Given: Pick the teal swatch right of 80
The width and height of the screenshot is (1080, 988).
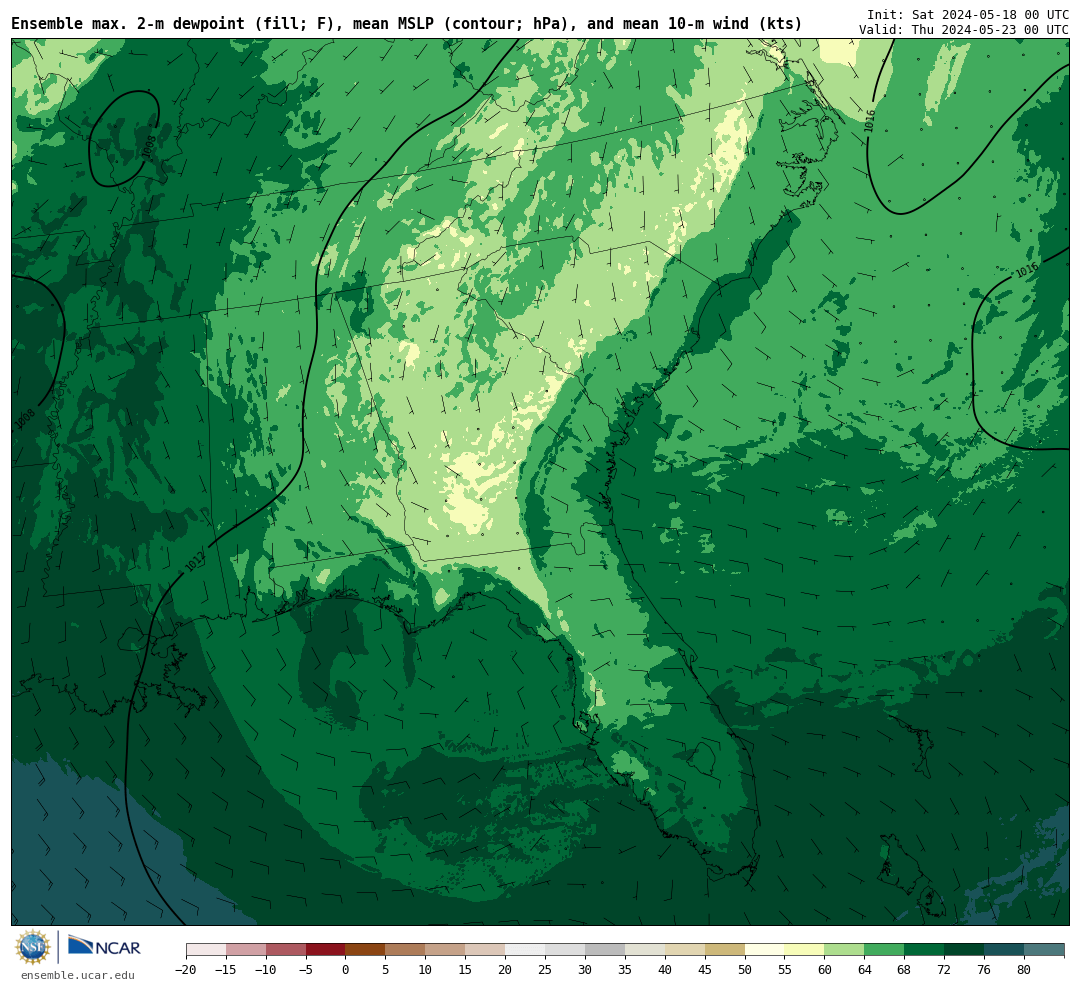Looking at the screenshot, I should pyautogui.click(x=1043, y=950).
